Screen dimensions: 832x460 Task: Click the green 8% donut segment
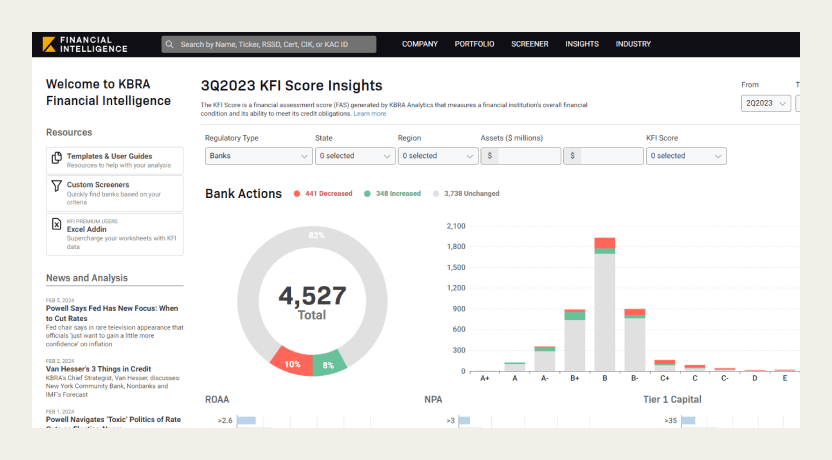328,364
